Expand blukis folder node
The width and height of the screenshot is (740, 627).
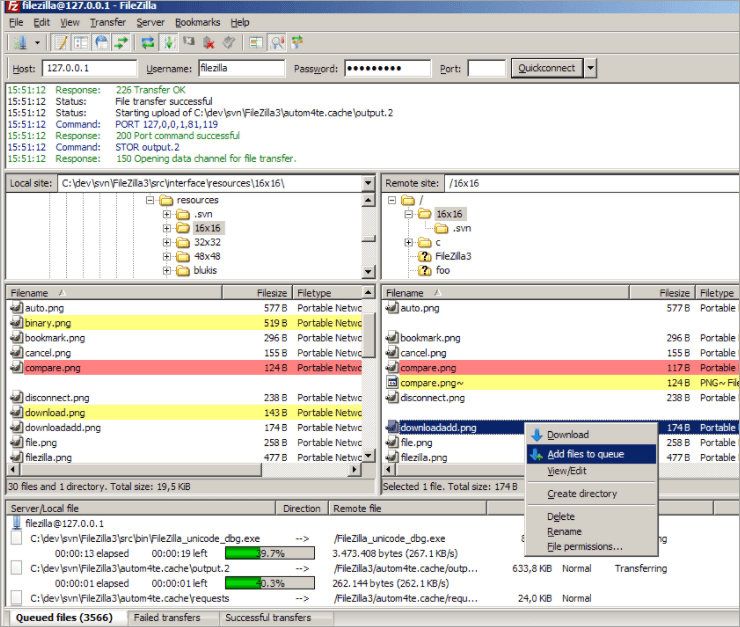pyautogui.click(x=167, y=271)
